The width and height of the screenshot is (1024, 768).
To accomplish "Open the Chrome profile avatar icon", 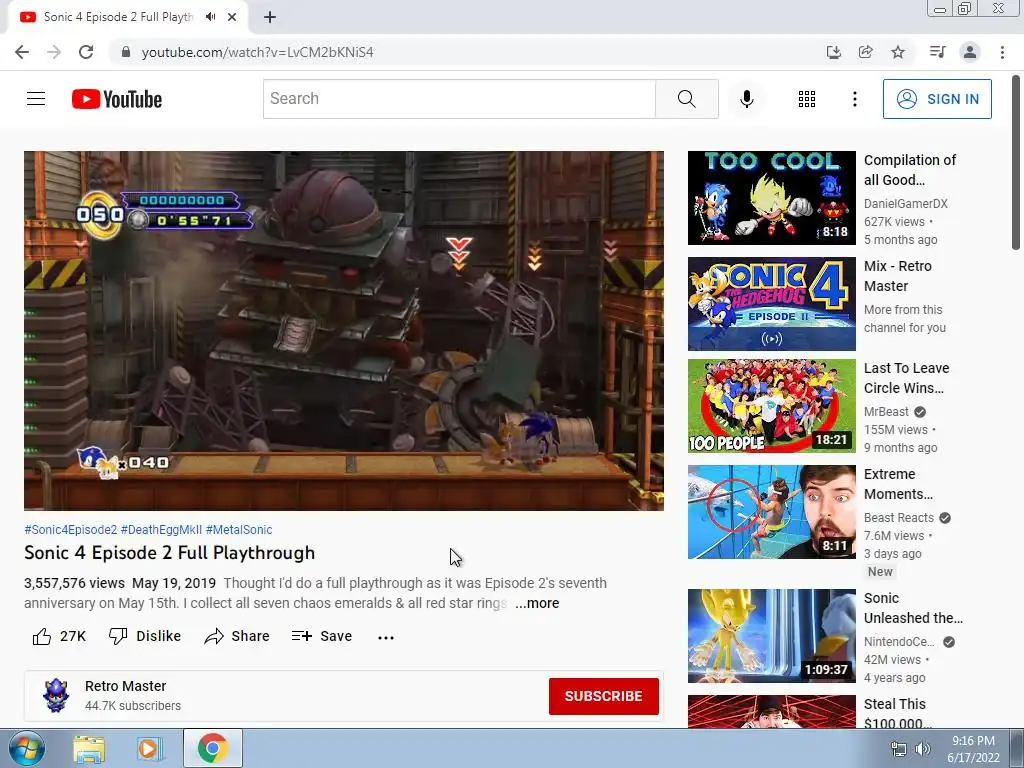I will click(x=970, y=52).
